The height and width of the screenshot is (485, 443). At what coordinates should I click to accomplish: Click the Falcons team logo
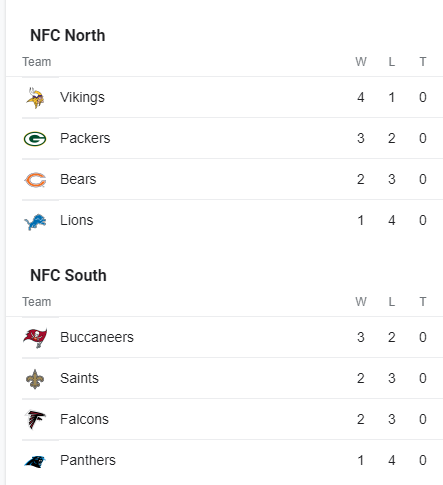coord(35,420)
